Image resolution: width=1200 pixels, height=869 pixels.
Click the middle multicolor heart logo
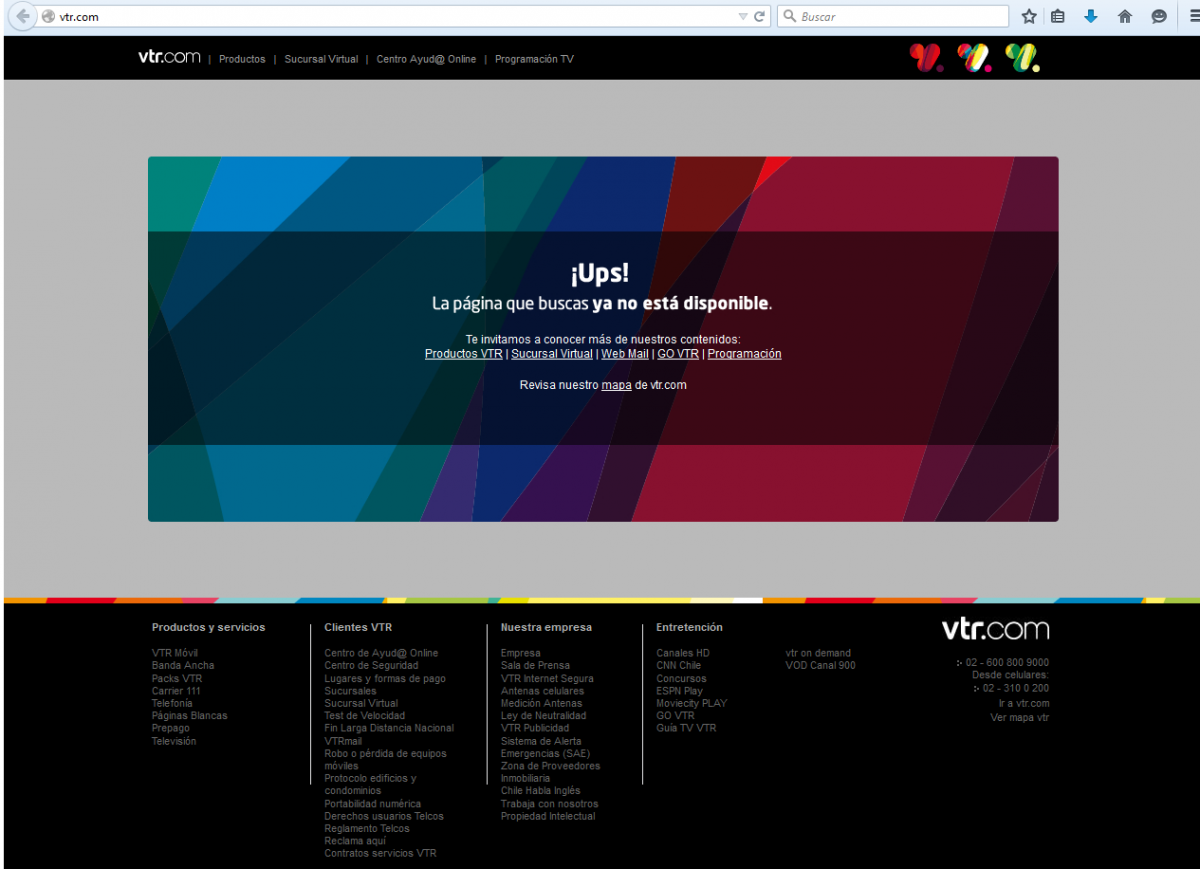point(974,58)
